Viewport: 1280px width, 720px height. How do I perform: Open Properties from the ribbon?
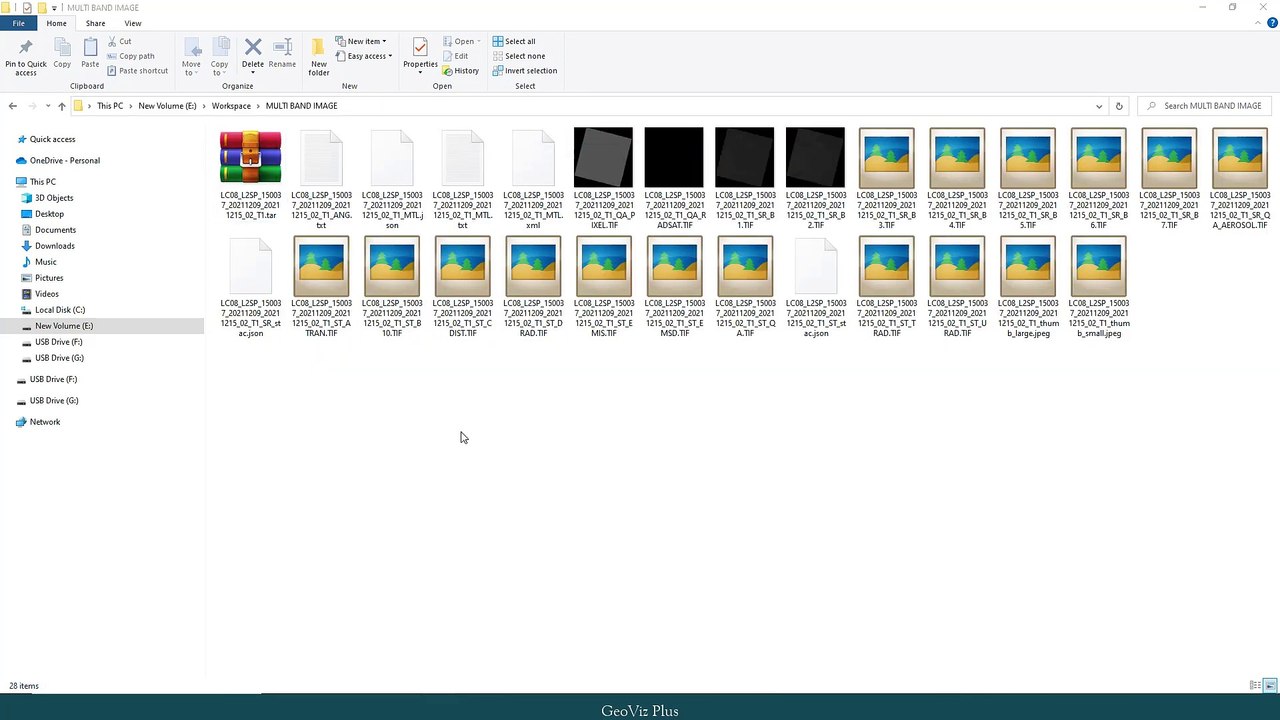pyautogui.click(x=420, y=55)
